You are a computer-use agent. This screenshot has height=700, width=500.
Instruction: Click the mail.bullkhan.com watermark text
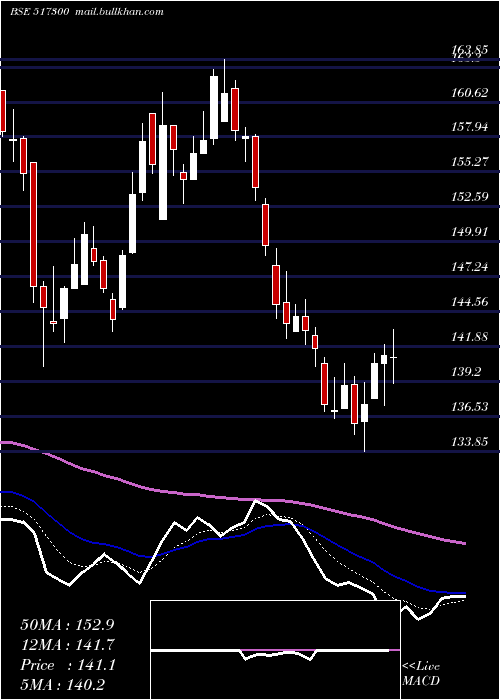[x=119, y=12]
